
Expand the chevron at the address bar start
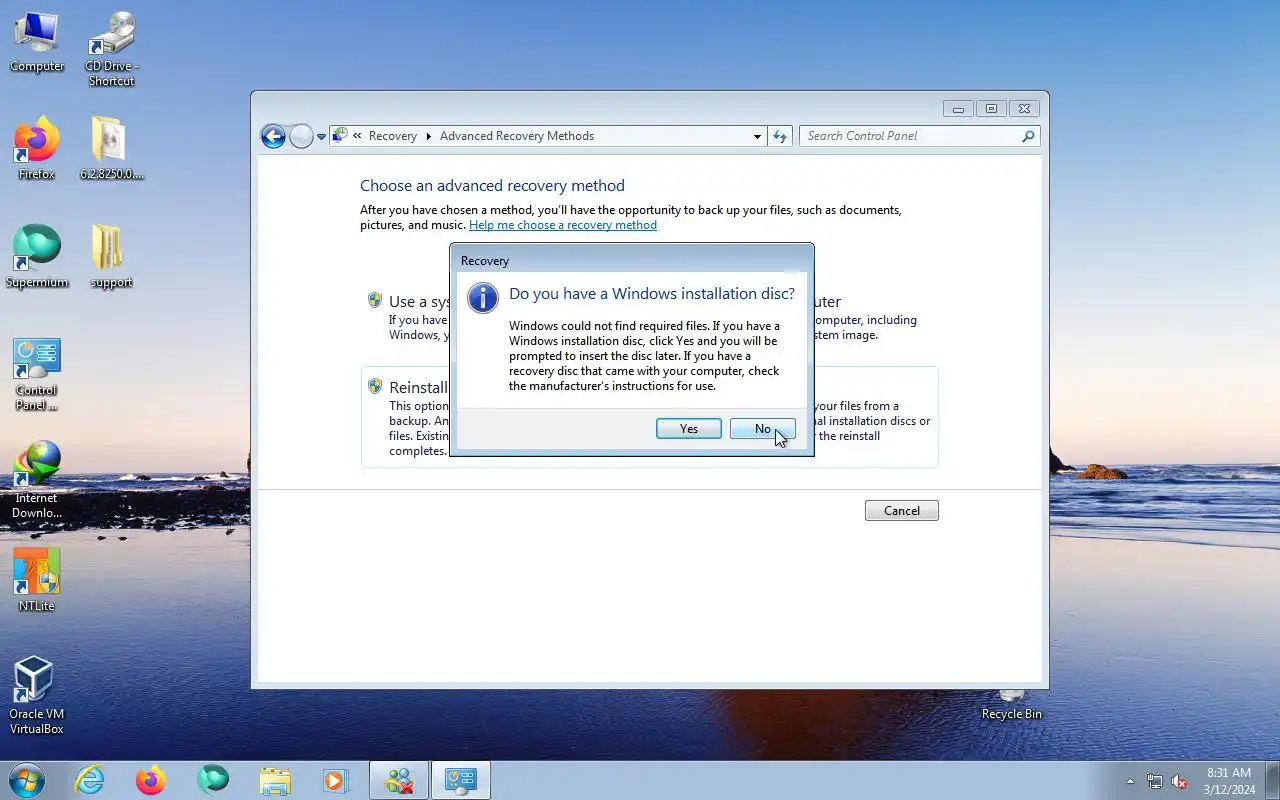click(x=357, y=136)
